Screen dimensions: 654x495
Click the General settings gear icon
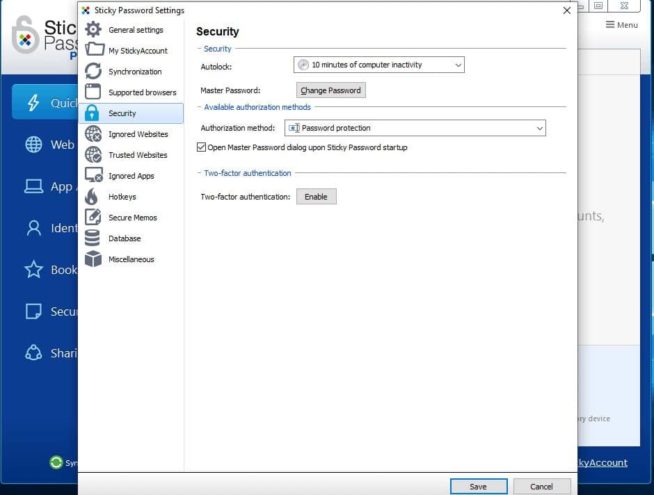(x=93, y=30)
